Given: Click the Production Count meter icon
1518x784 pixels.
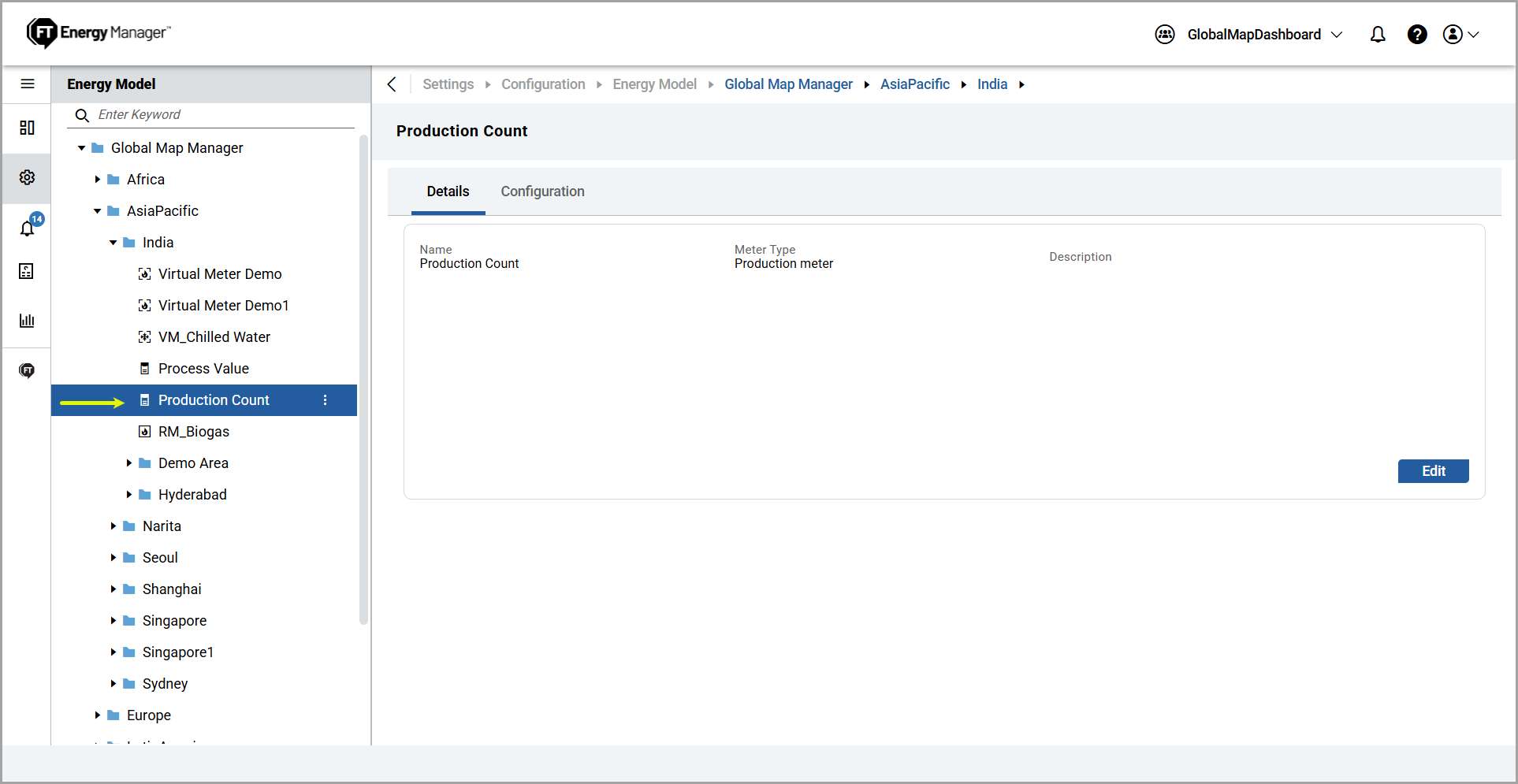Looking at the screenshot, I should pyautogui.click(x=145, y=400).
